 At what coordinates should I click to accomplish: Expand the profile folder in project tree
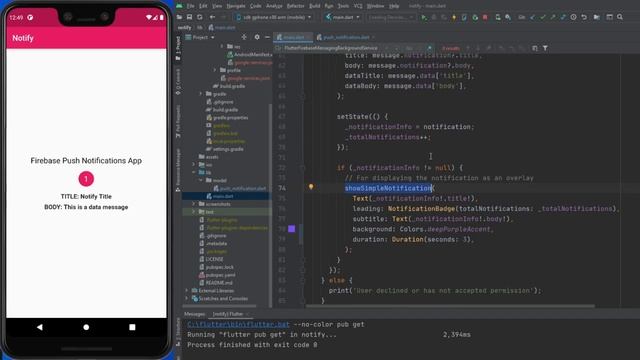215,70
